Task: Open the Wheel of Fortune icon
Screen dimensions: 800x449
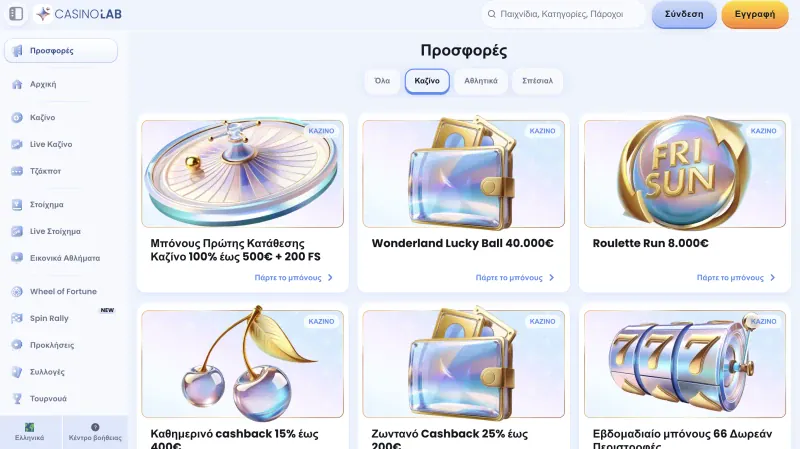Action: (x=17, y=291)
